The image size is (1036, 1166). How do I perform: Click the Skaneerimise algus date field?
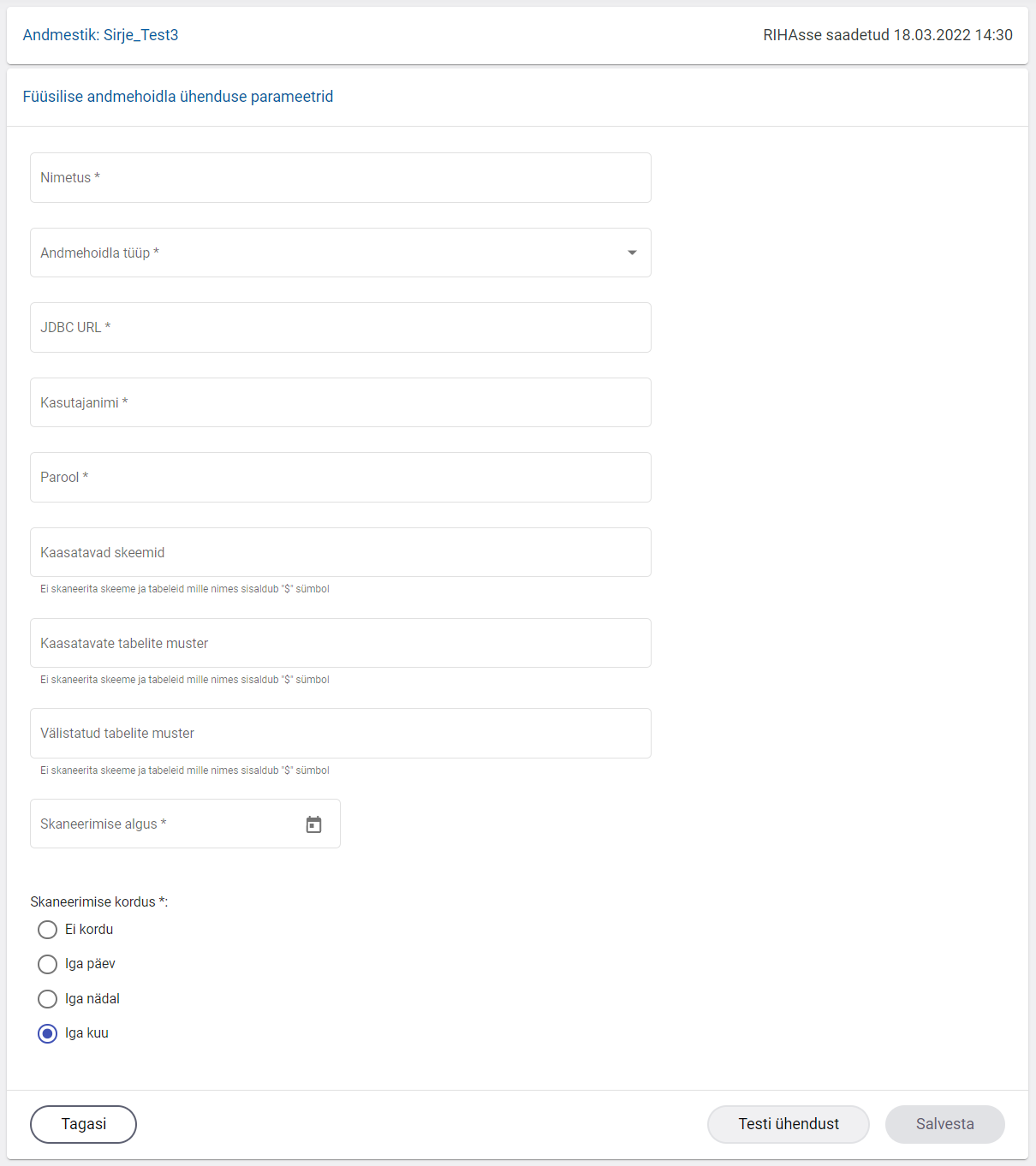(163, 824)
